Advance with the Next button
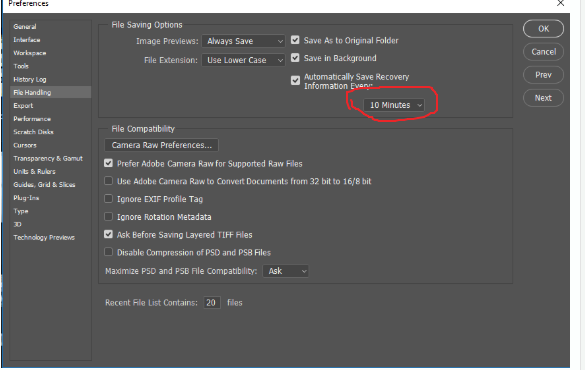 coord(543,98)
